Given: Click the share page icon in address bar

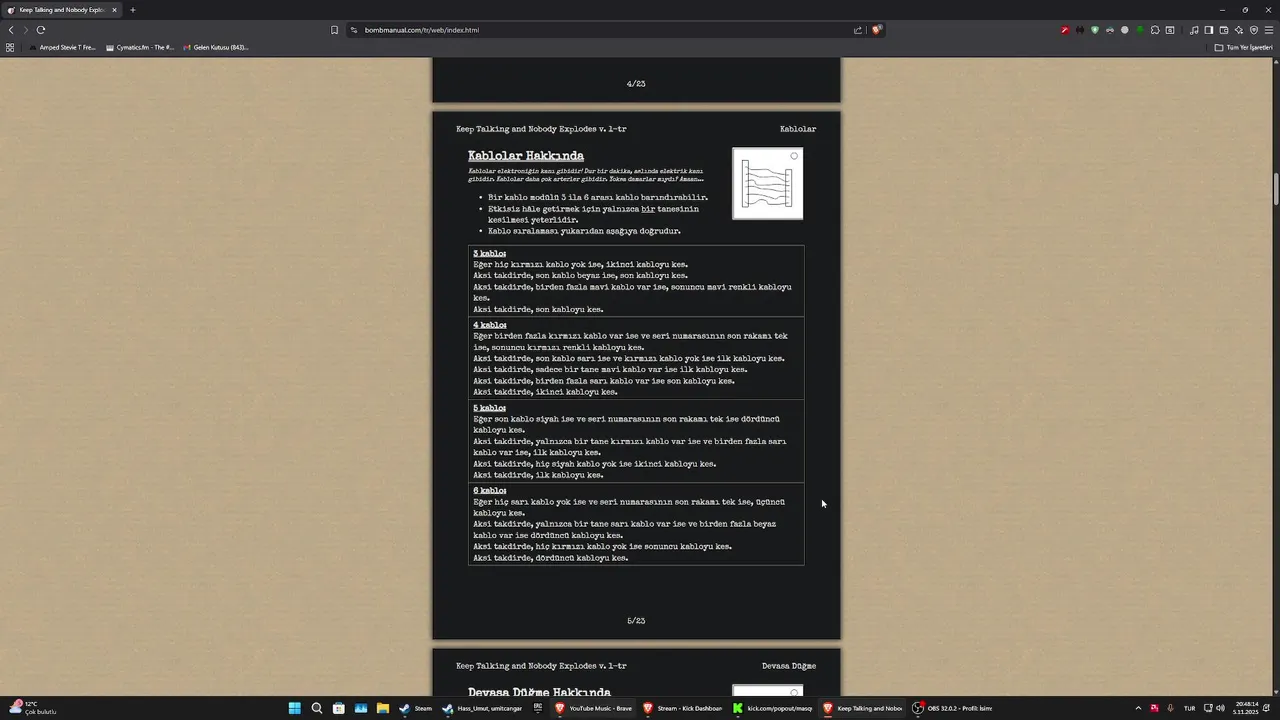Looking at the screenshot, I should tap(858, 30).
